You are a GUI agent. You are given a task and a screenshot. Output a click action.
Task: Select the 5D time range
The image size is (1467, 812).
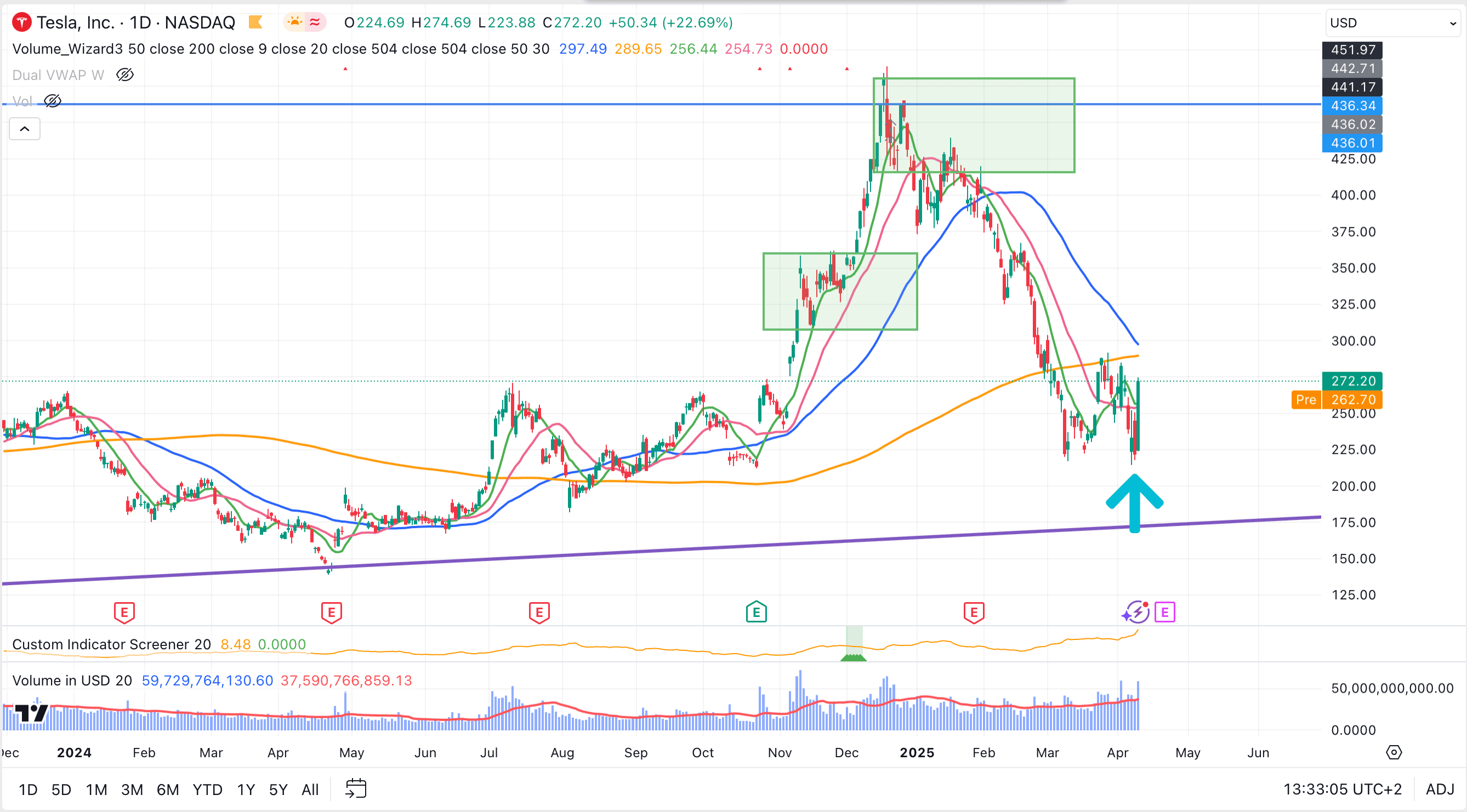click(x=61, y=790)
